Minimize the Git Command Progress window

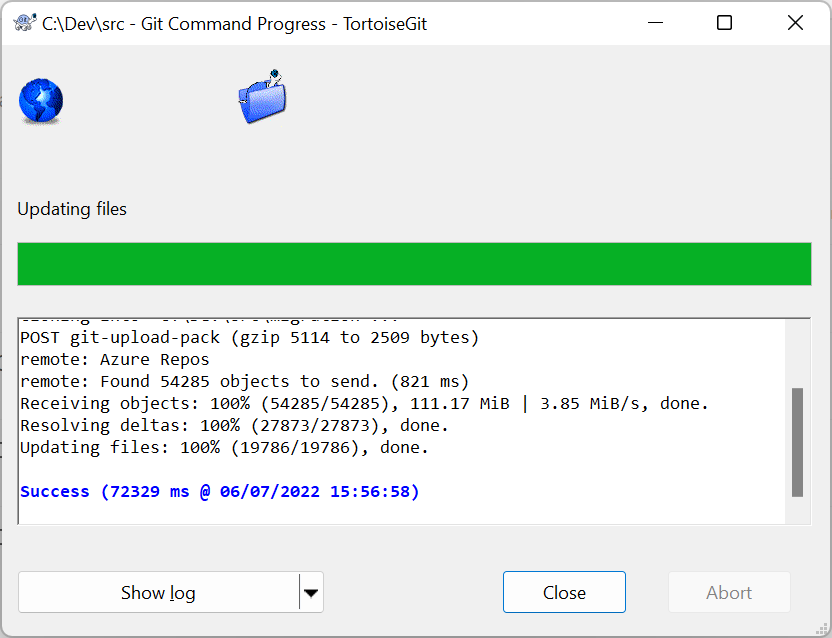pos(655,23)
